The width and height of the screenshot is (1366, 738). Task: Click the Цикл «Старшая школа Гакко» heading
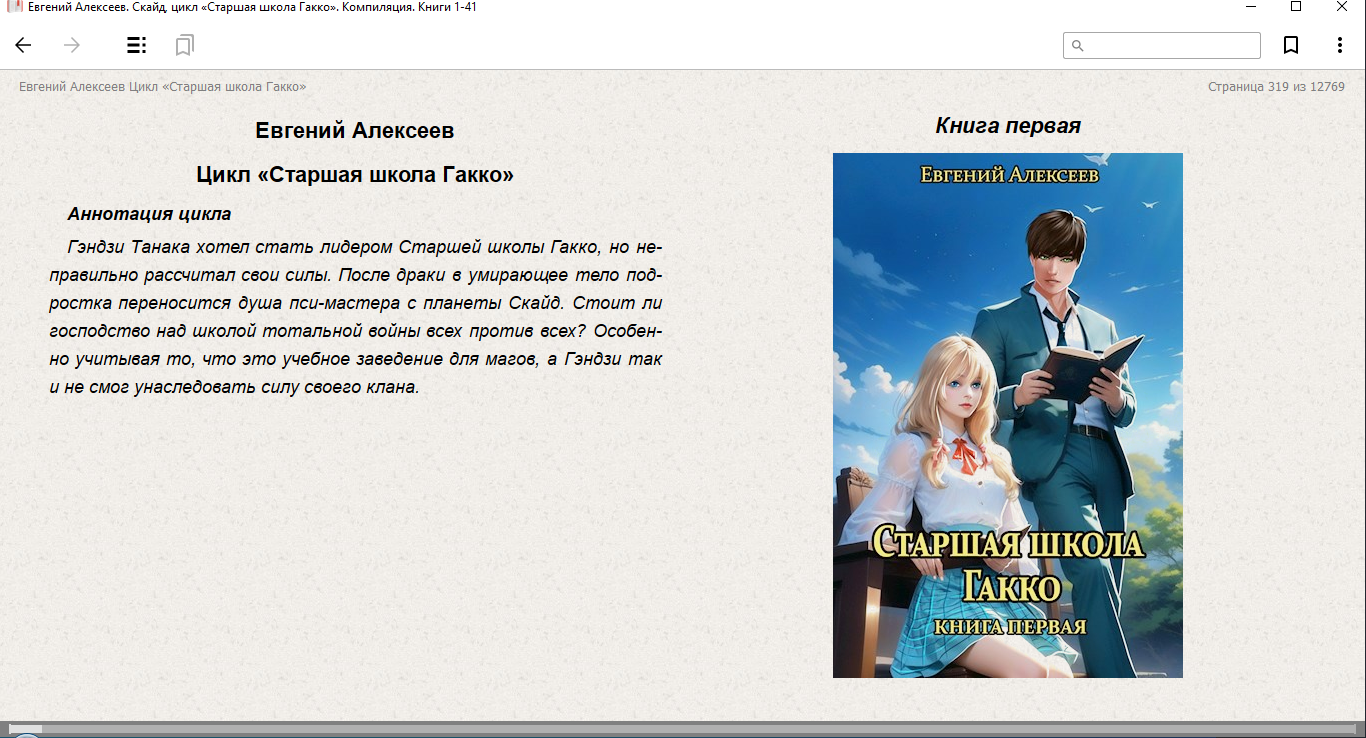point(355,175)
